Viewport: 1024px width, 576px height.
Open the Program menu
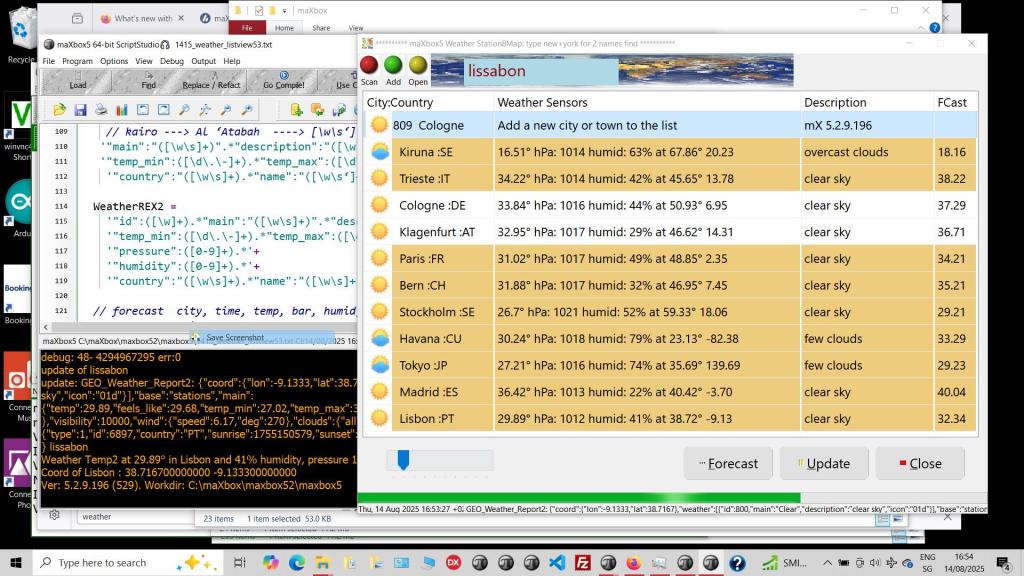(77, 61)
